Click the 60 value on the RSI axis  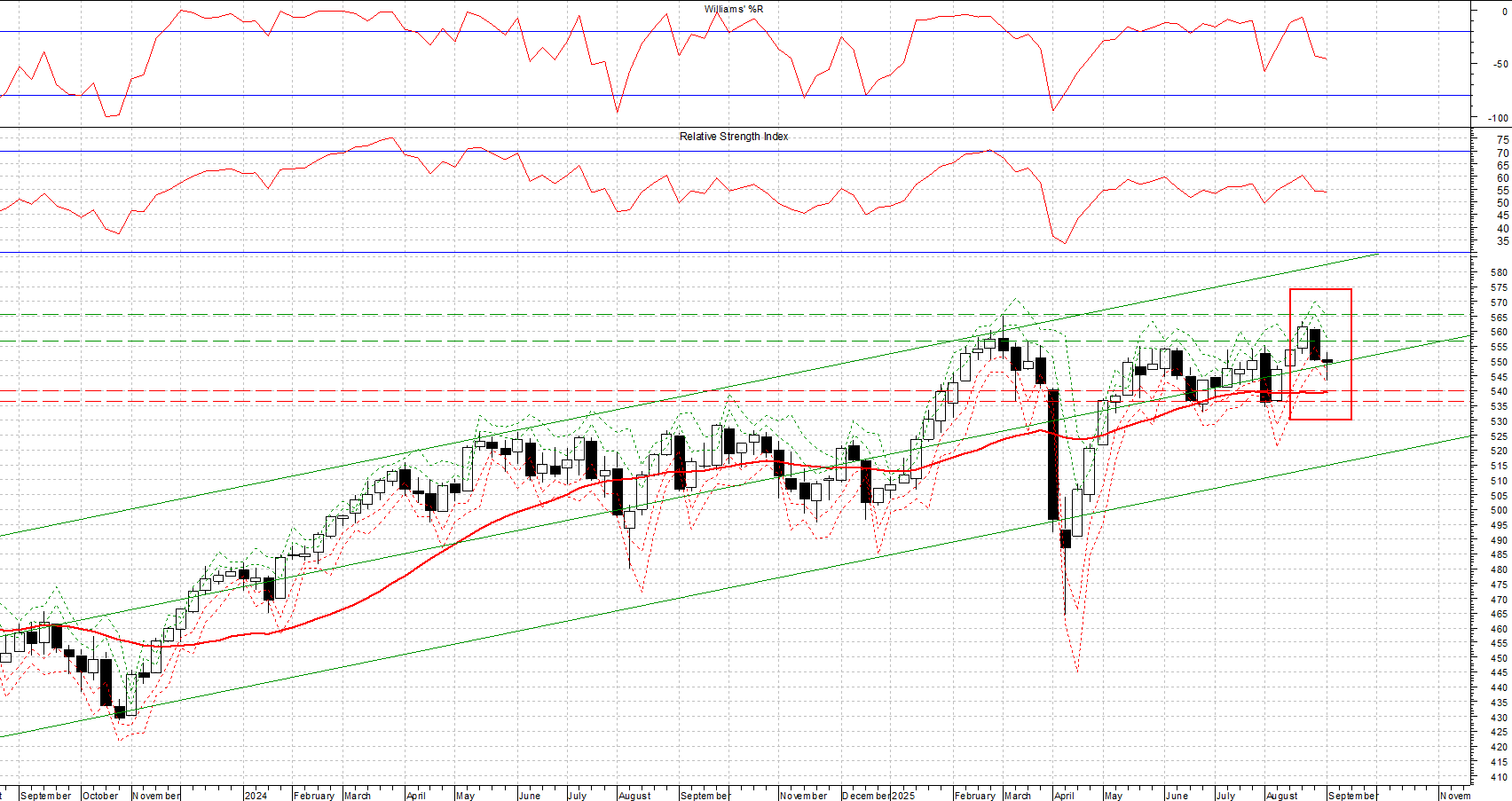[1502, 178]
